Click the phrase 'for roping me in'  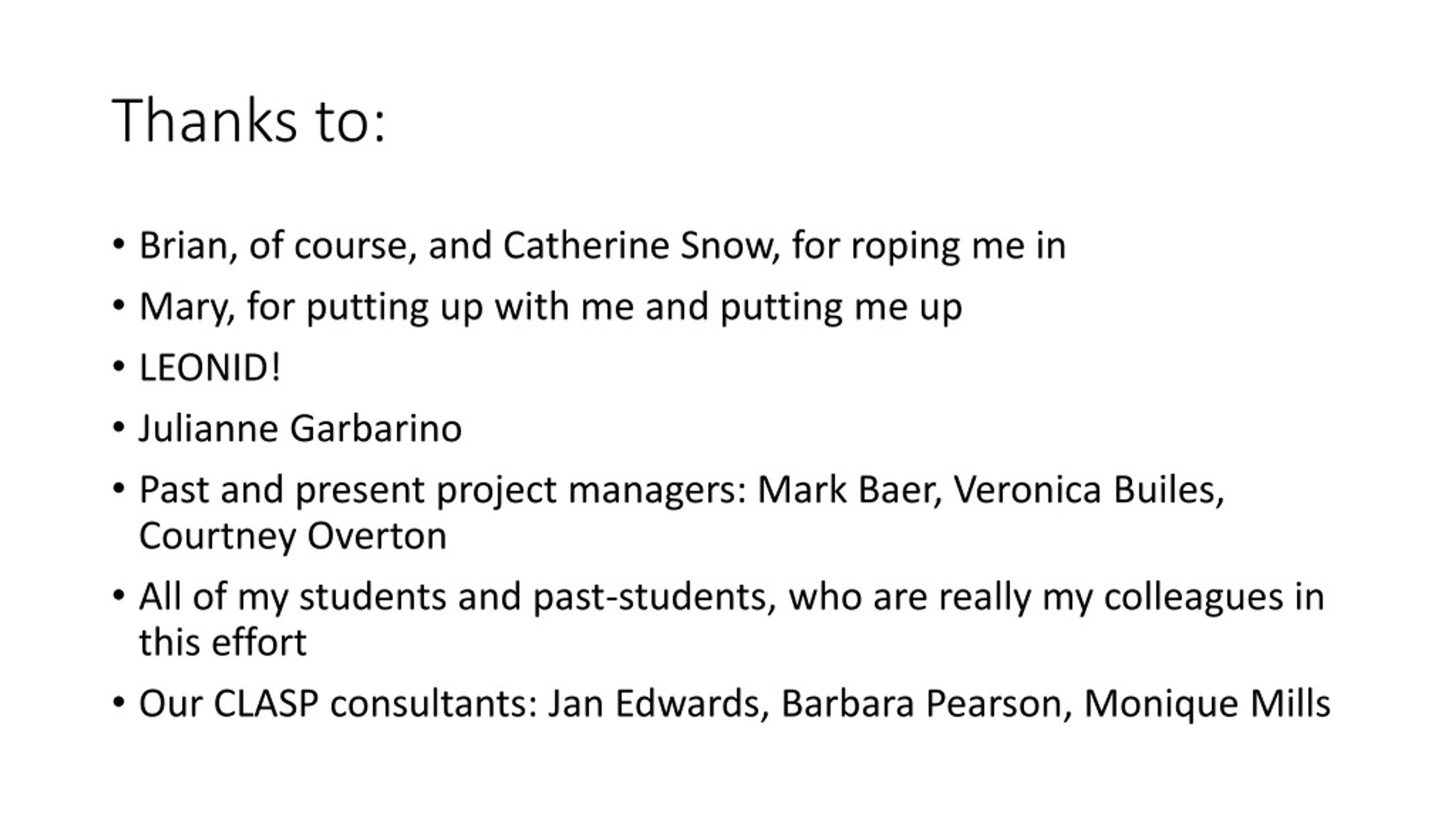(929, 247)
